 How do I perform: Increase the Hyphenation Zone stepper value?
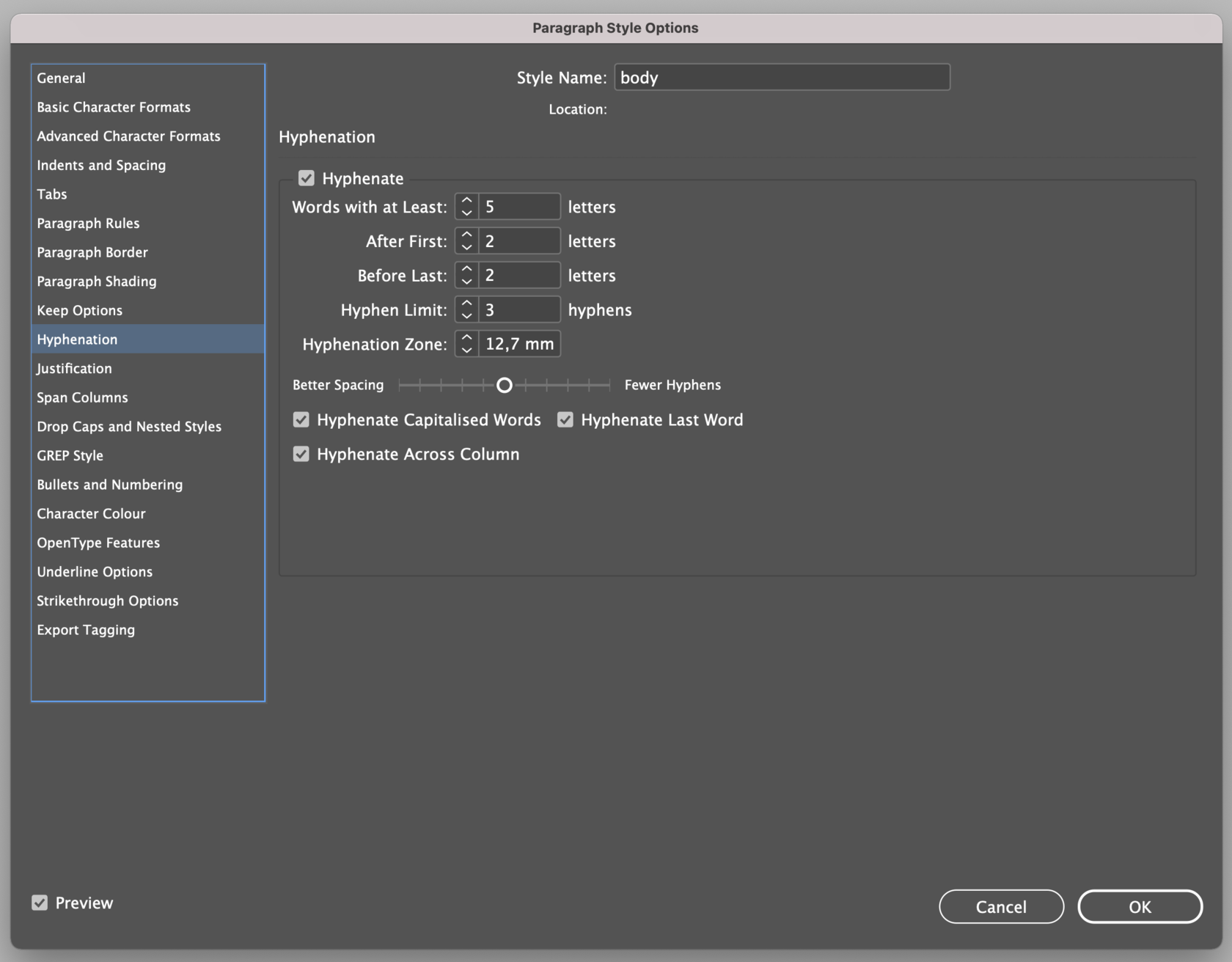point(466,338)
